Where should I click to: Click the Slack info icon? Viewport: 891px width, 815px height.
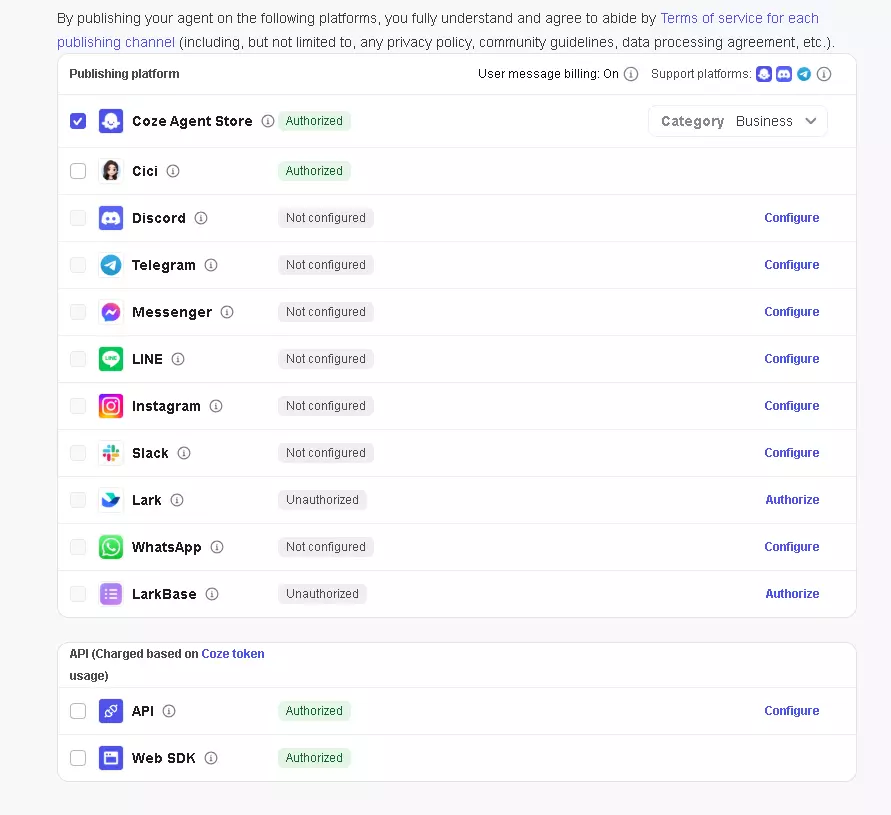184,454
